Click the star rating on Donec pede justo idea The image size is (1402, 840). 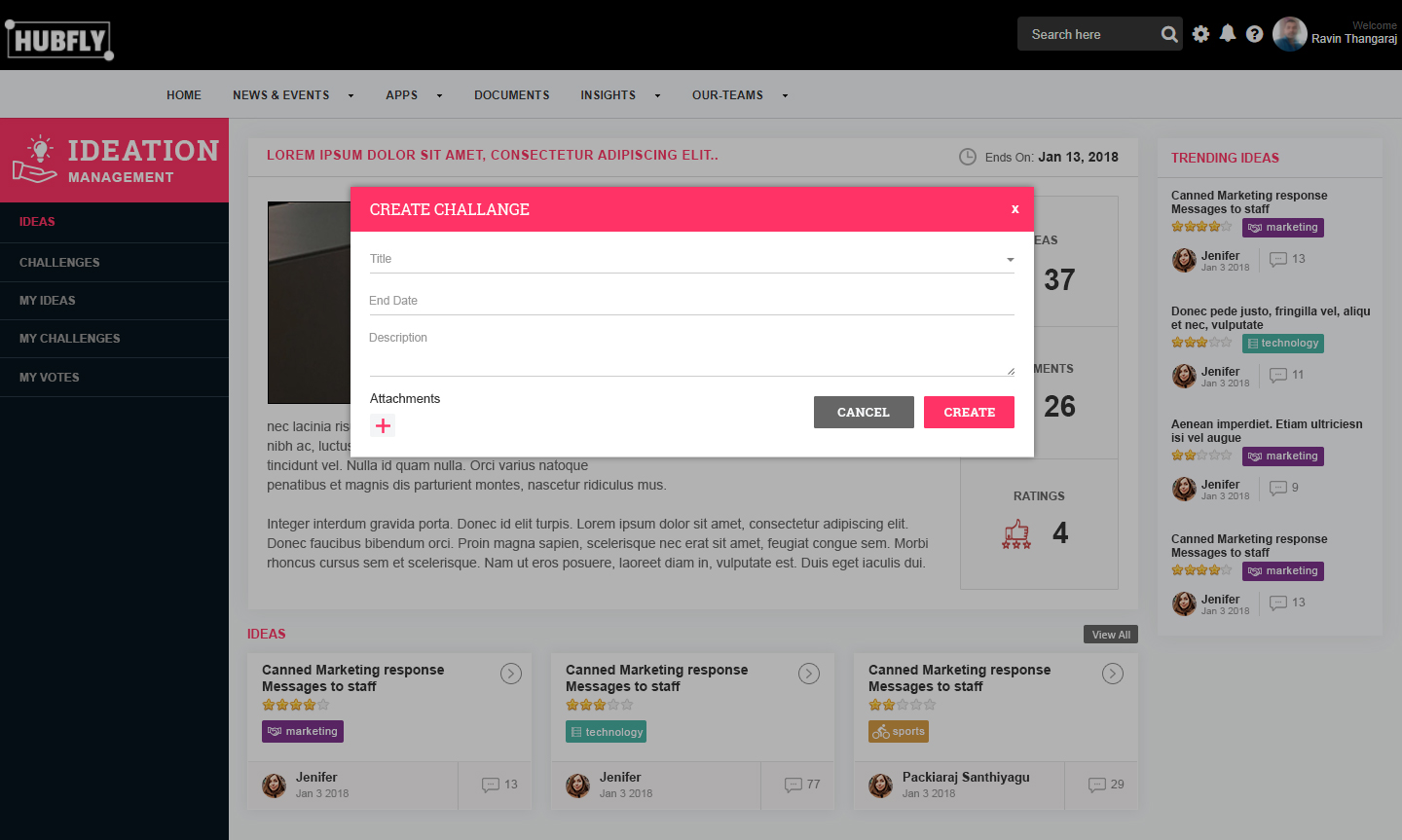(x=1201, y=343)
